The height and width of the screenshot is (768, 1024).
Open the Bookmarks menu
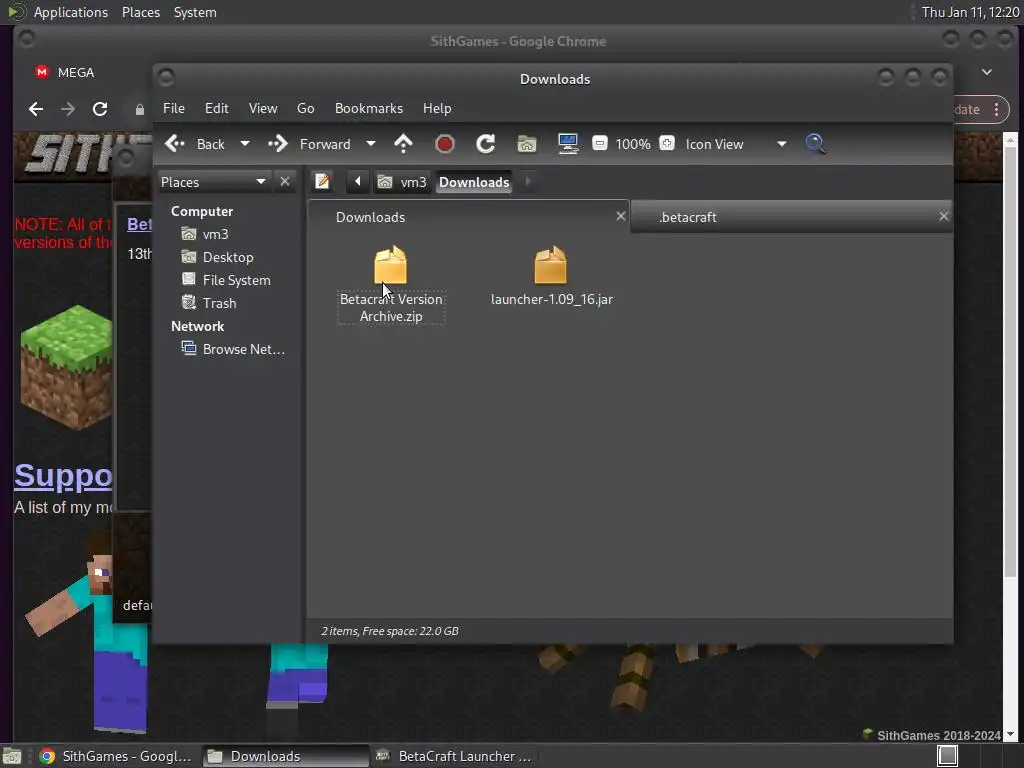tap(369, 108)
